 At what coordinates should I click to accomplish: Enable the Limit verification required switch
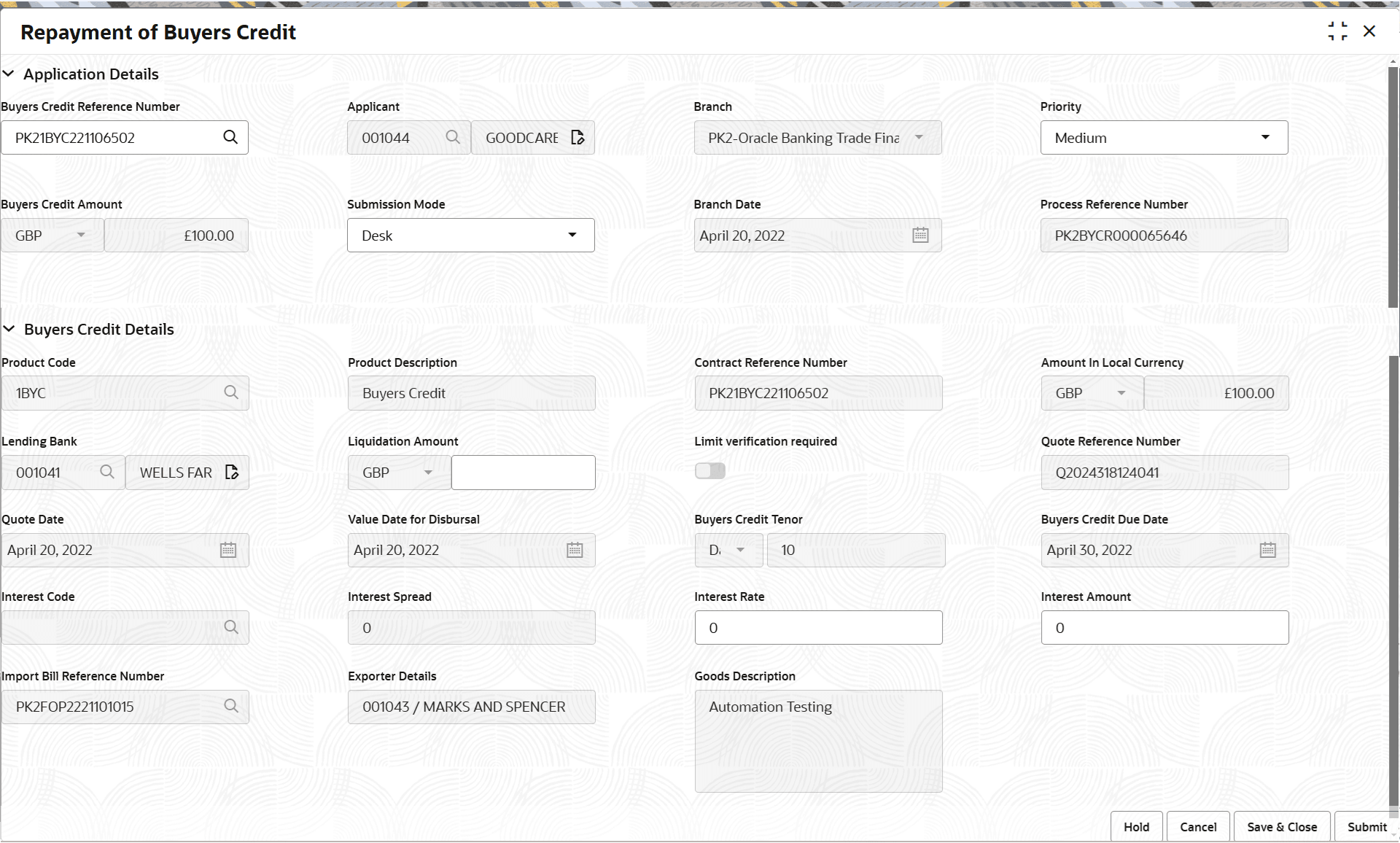point(709,470)
